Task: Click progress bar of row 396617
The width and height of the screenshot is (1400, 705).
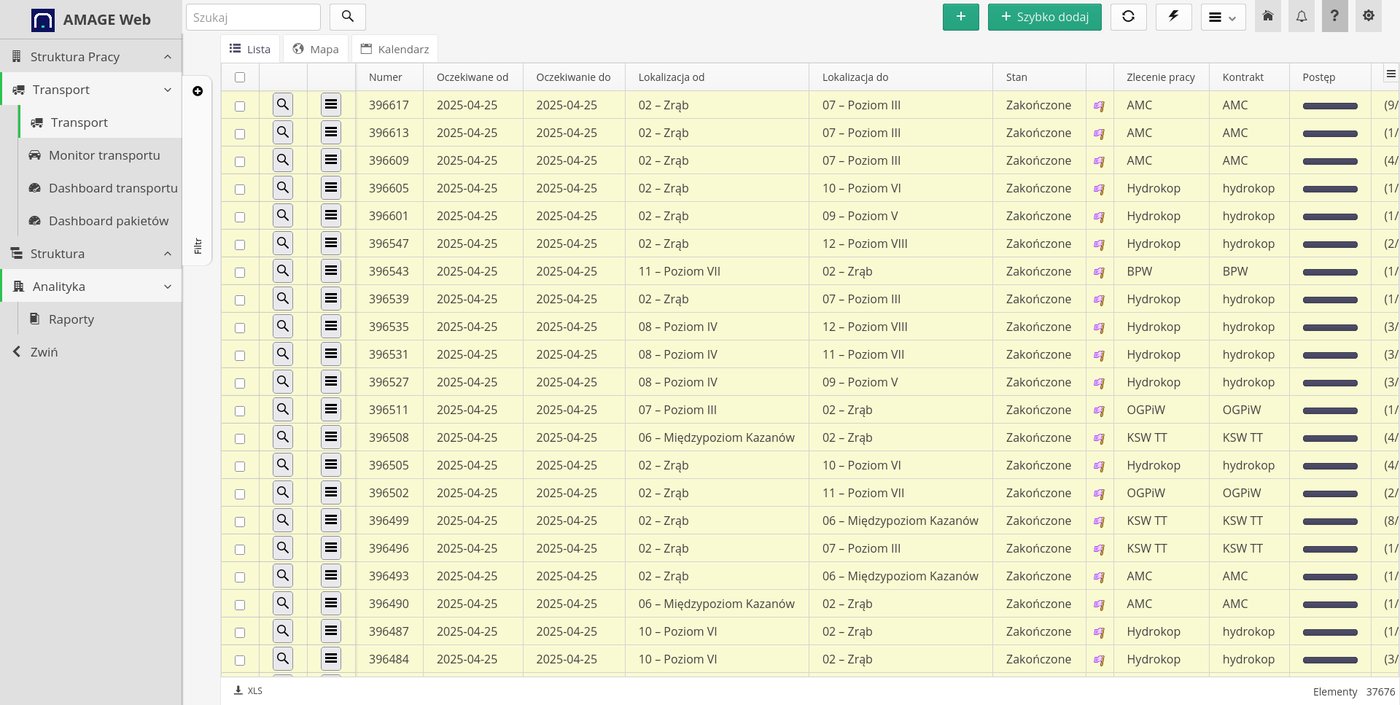Action: [x=1330, y=105]
